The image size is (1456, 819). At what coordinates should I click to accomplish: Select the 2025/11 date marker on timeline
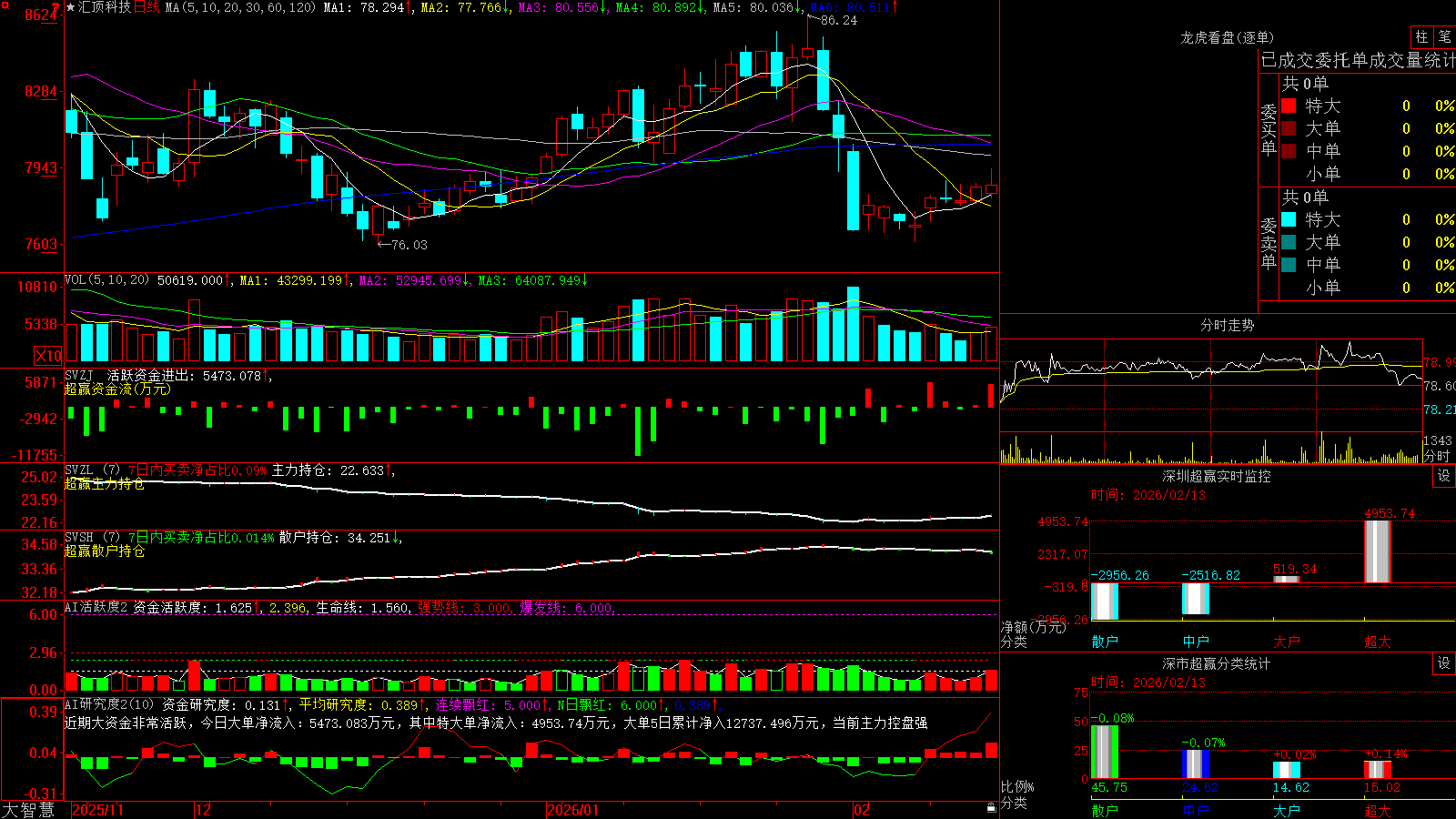(97, 810)
